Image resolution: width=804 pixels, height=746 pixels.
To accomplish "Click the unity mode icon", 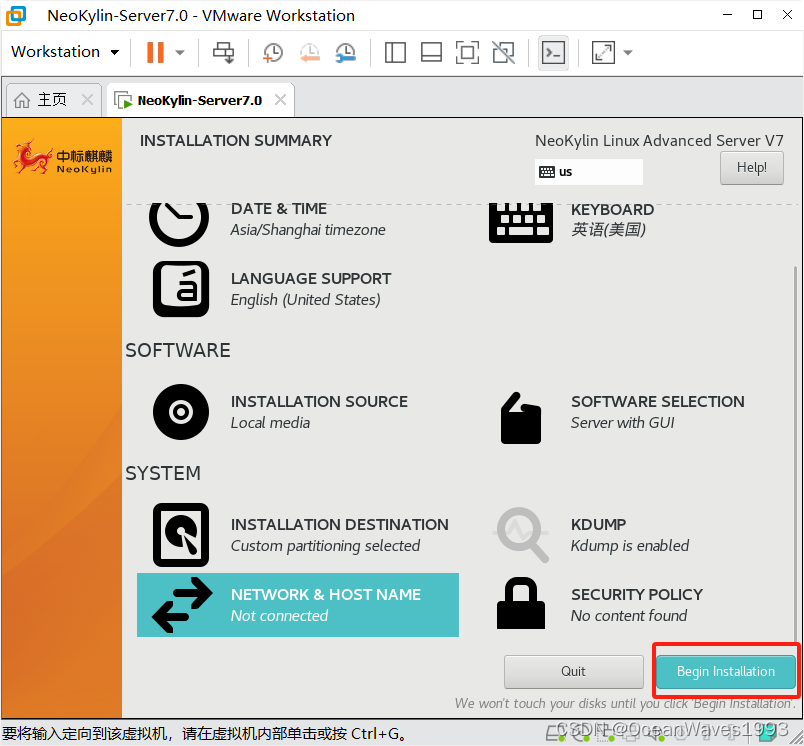I will pyautogui.click(x=503, y=52).
